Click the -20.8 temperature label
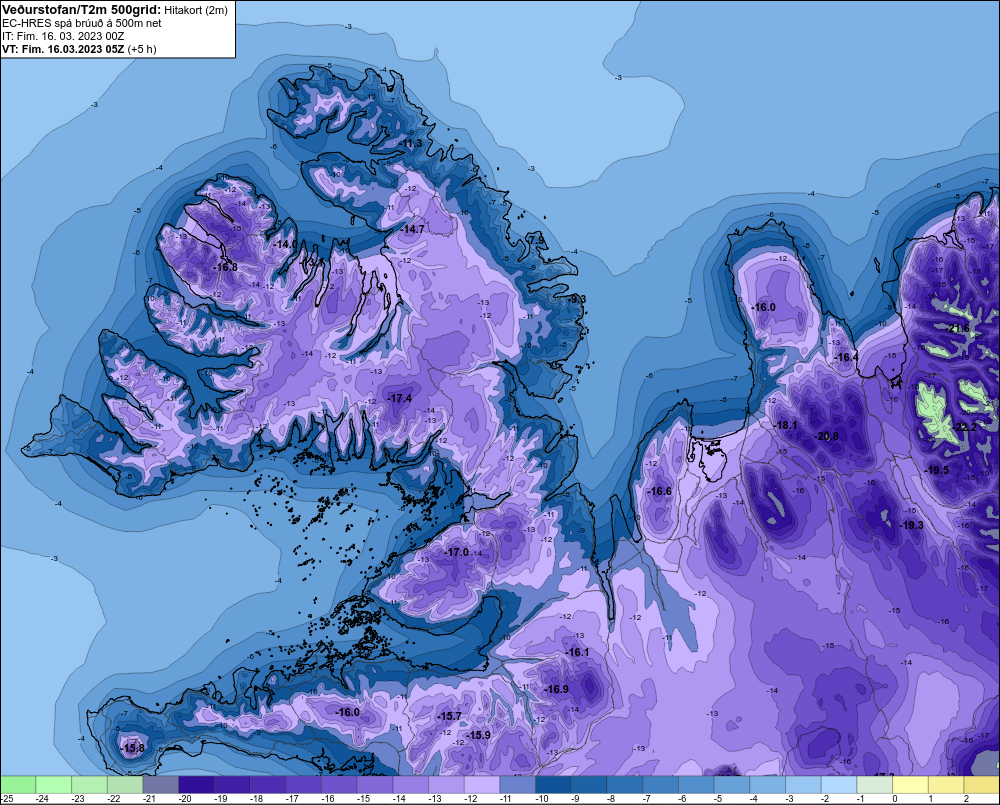Screen dimensions: 1000x805 827,436
